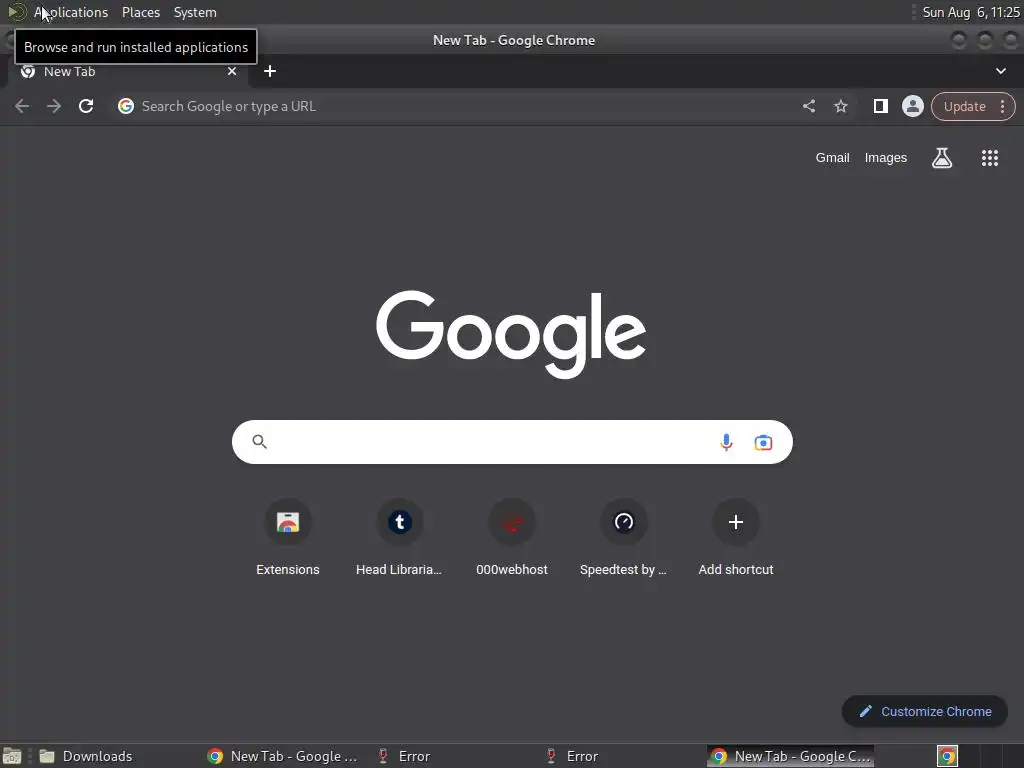
Task: Focus the address bar URL field
Action: [457, 106]
